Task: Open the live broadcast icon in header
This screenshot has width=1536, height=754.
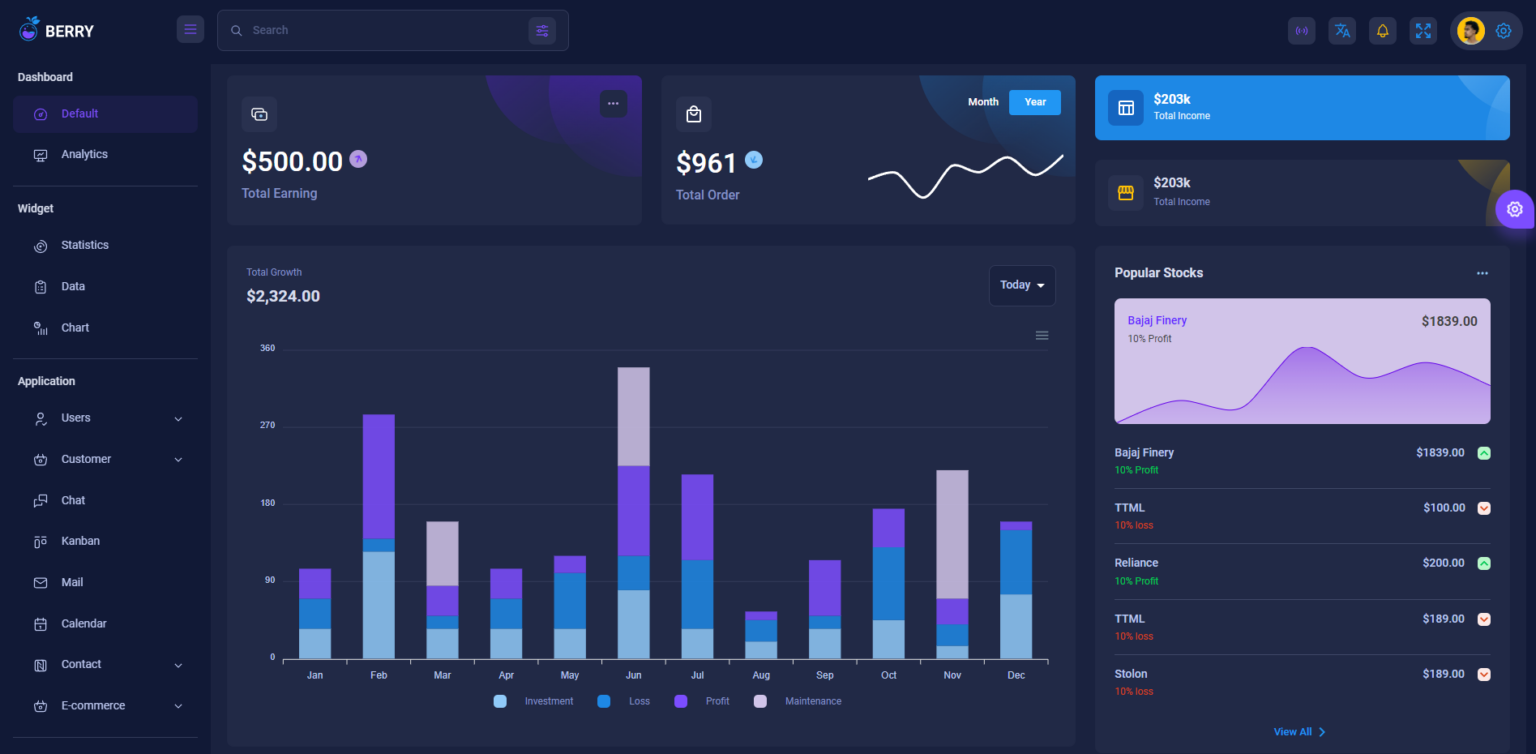Action: [x=1301, y=31]
